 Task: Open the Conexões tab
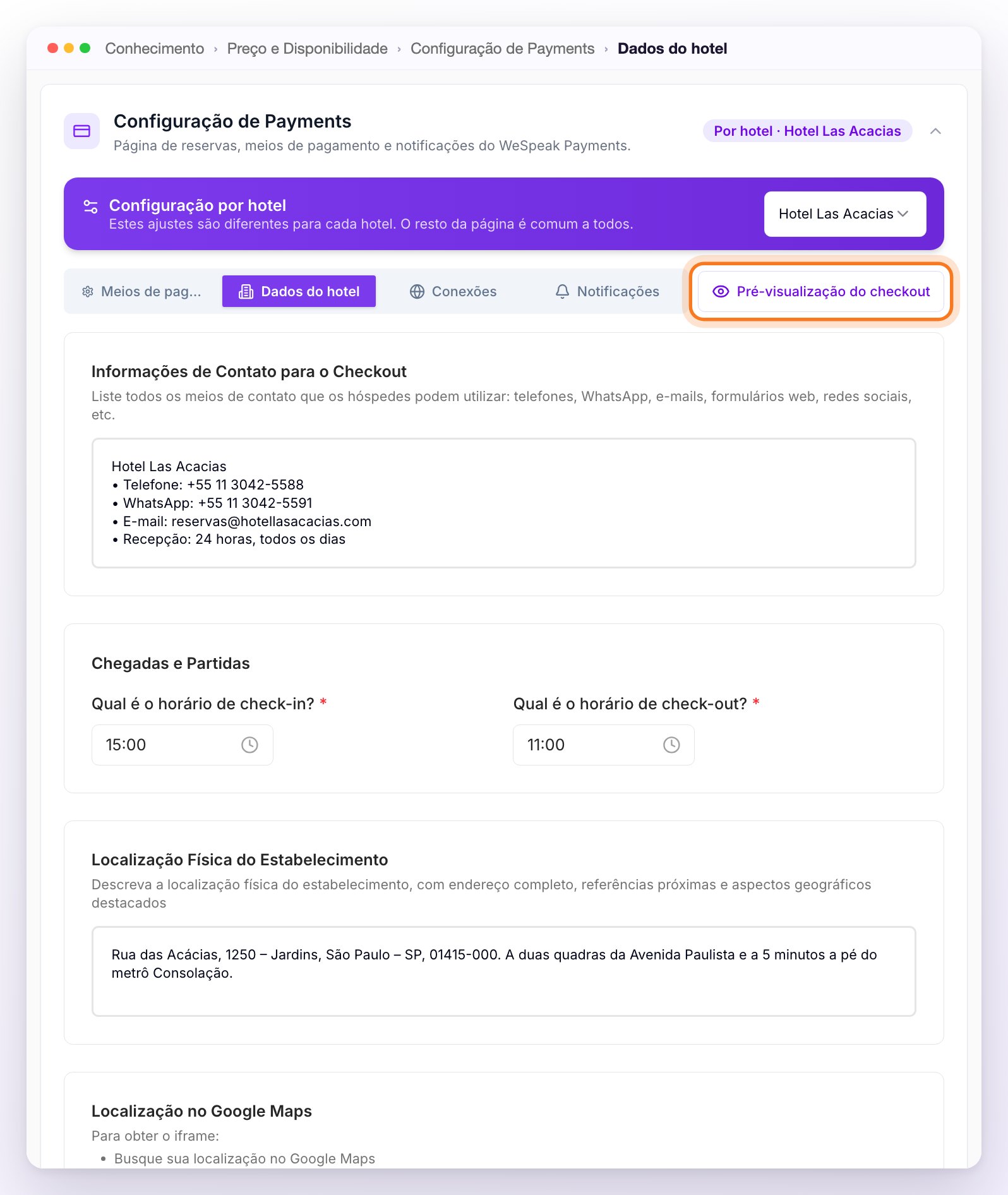453,291
